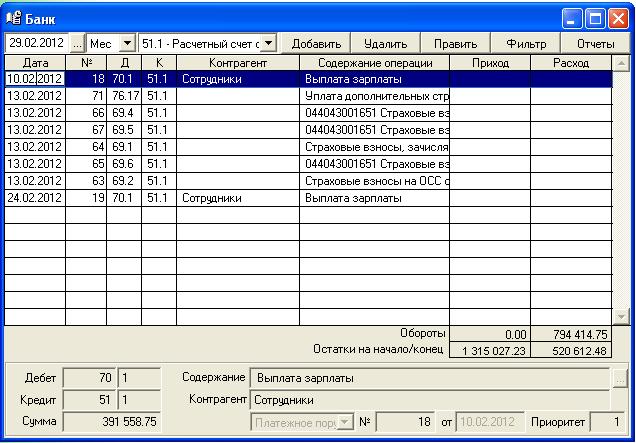This screenshot has width=636, height=443.
Task: Click the Расход column header
Action: 571,63
